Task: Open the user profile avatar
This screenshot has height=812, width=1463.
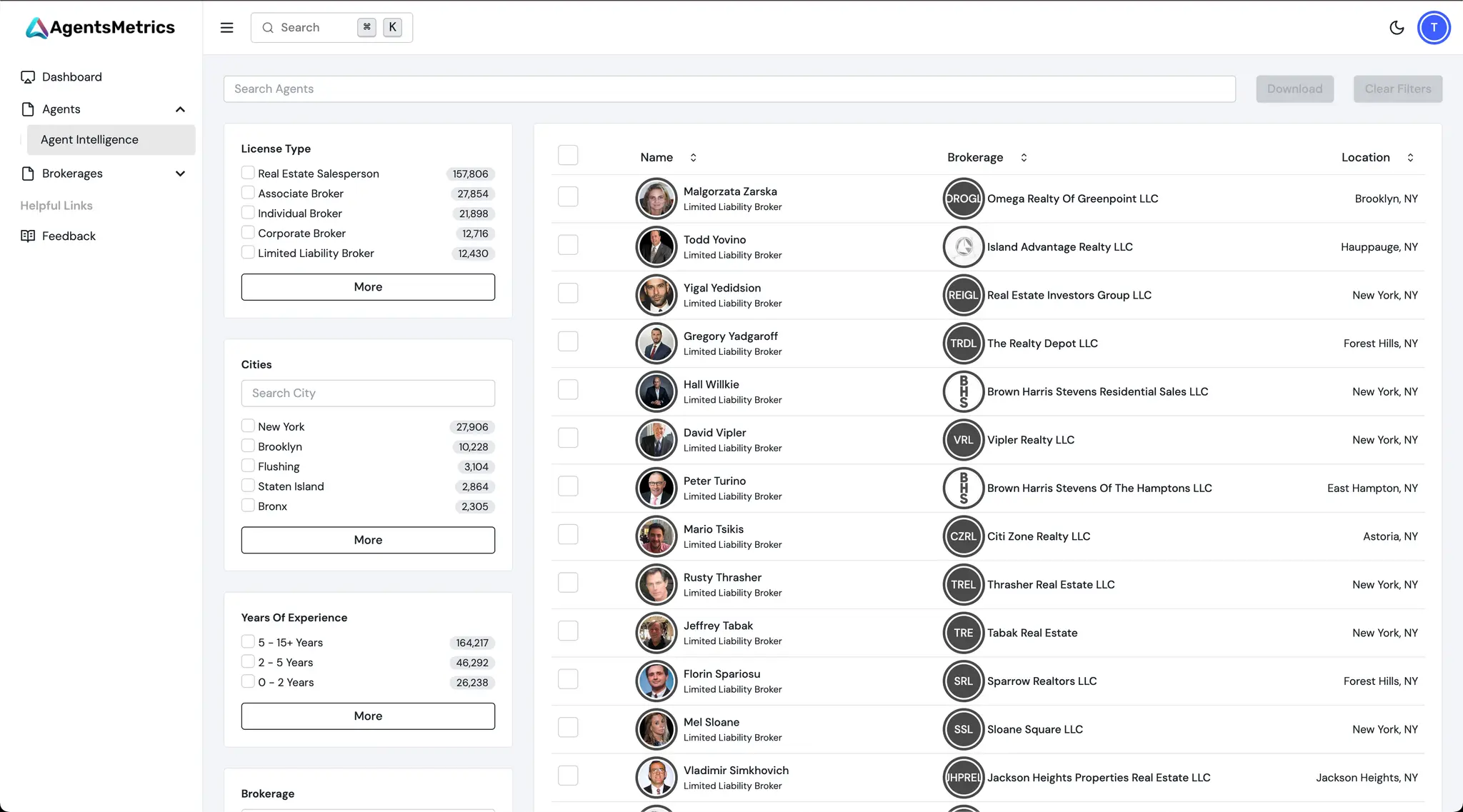Action: (x=1433, y=28)
